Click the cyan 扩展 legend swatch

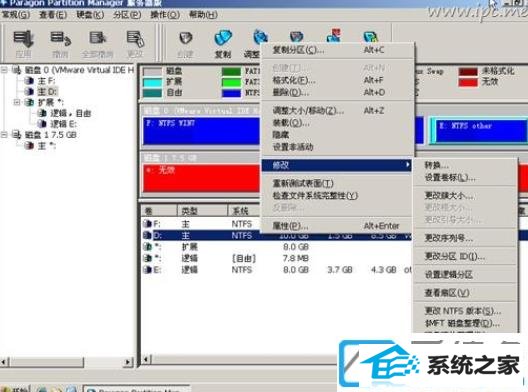(x=152, y=83)
